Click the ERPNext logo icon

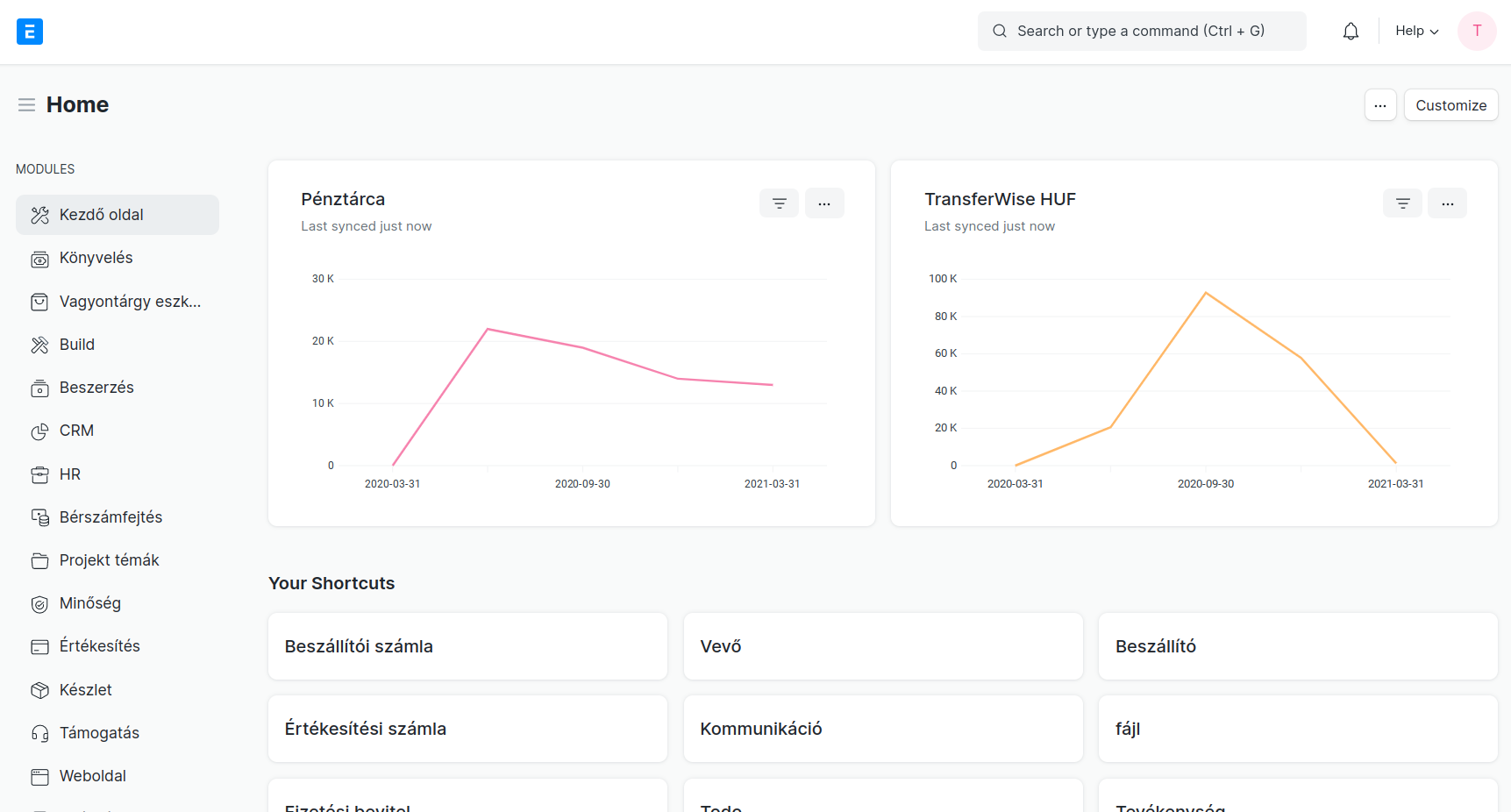30,32
